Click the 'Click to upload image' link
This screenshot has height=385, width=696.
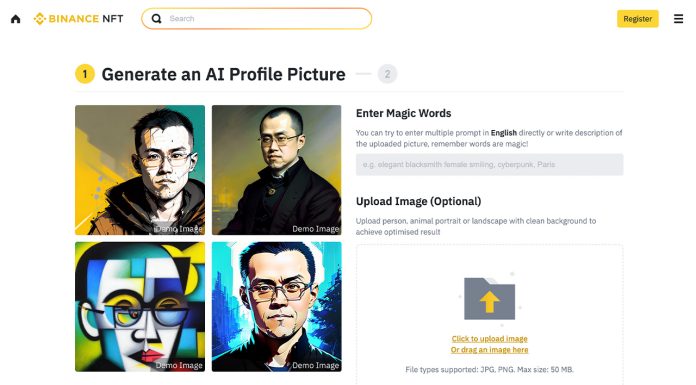click(x=490, y=338)
